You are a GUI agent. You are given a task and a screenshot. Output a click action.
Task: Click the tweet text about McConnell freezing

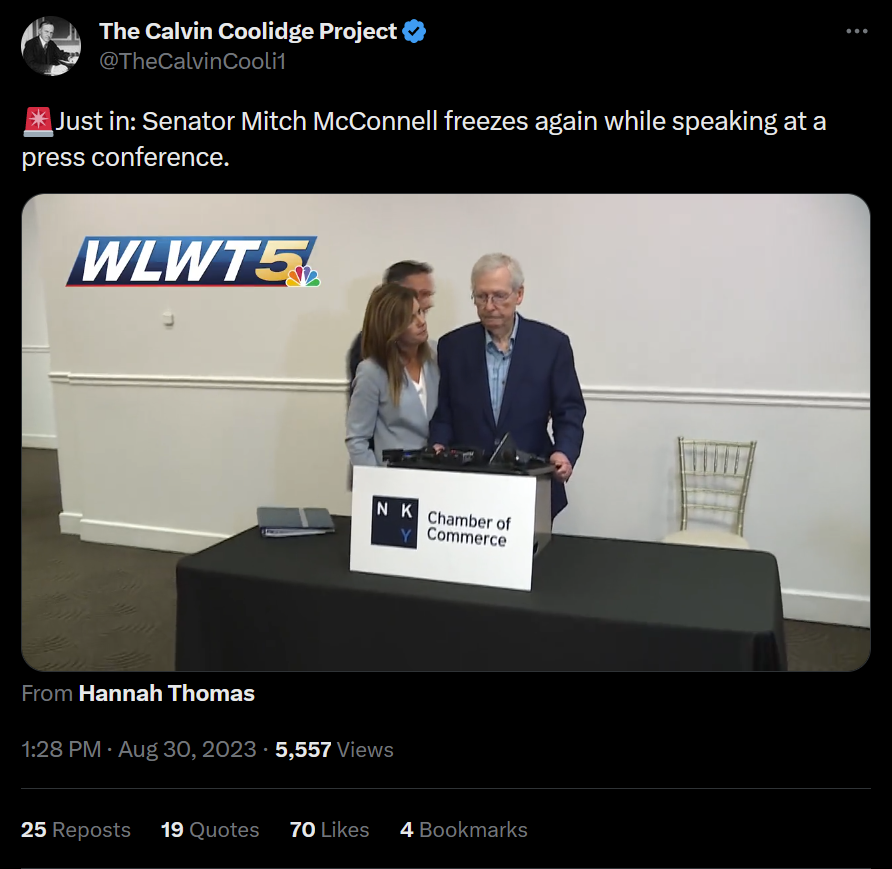[424, 139]
